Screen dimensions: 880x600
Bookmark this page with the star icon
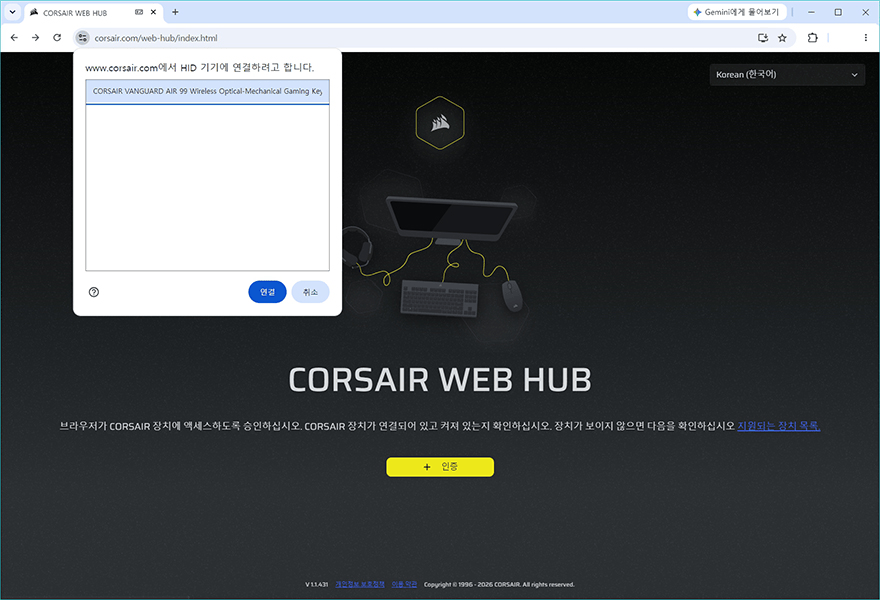pos(782,38)
